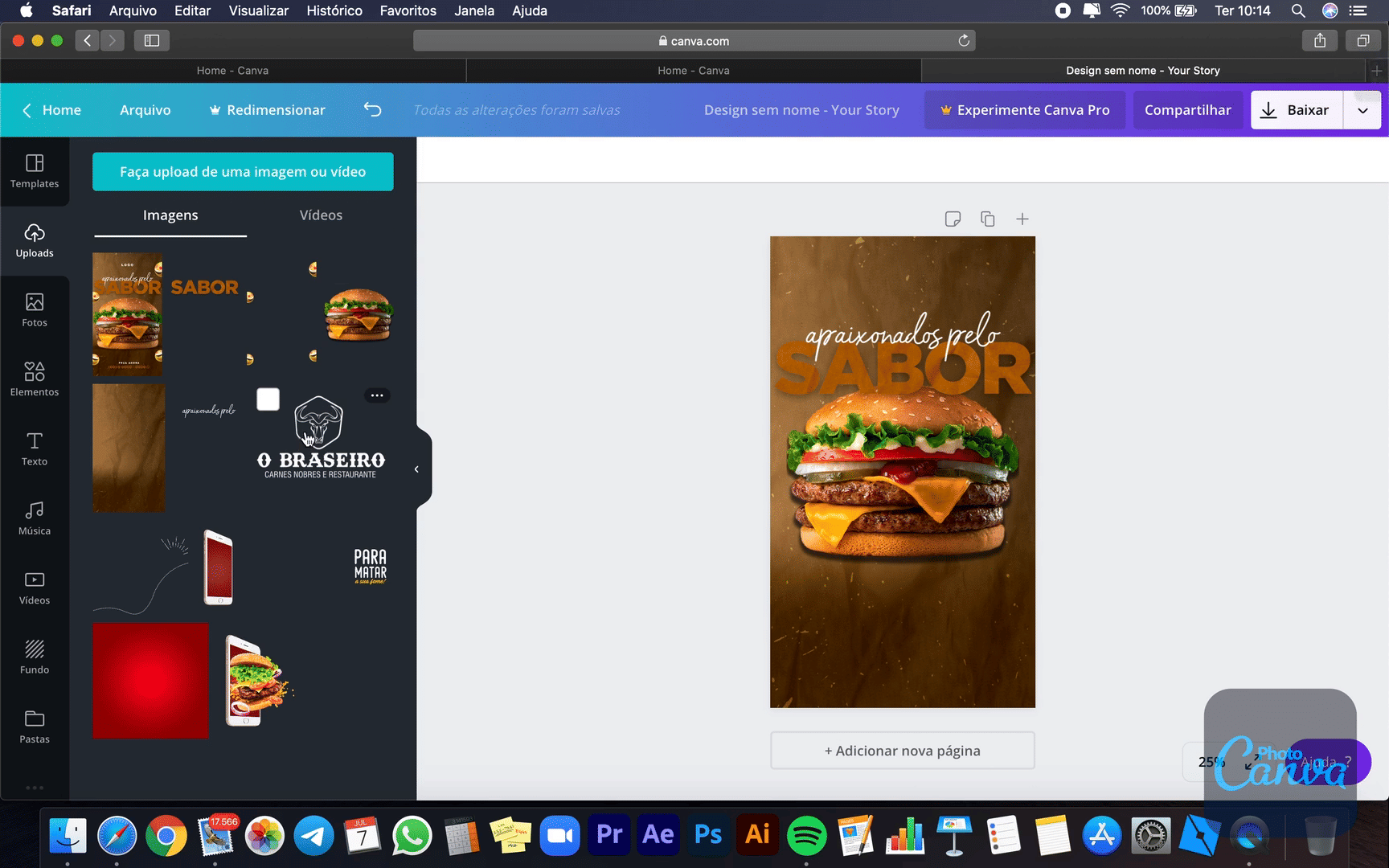Toggle the Safari sidebar view button
The width and height of the screenshot is (1389, 868).
[x=151, y=40]
